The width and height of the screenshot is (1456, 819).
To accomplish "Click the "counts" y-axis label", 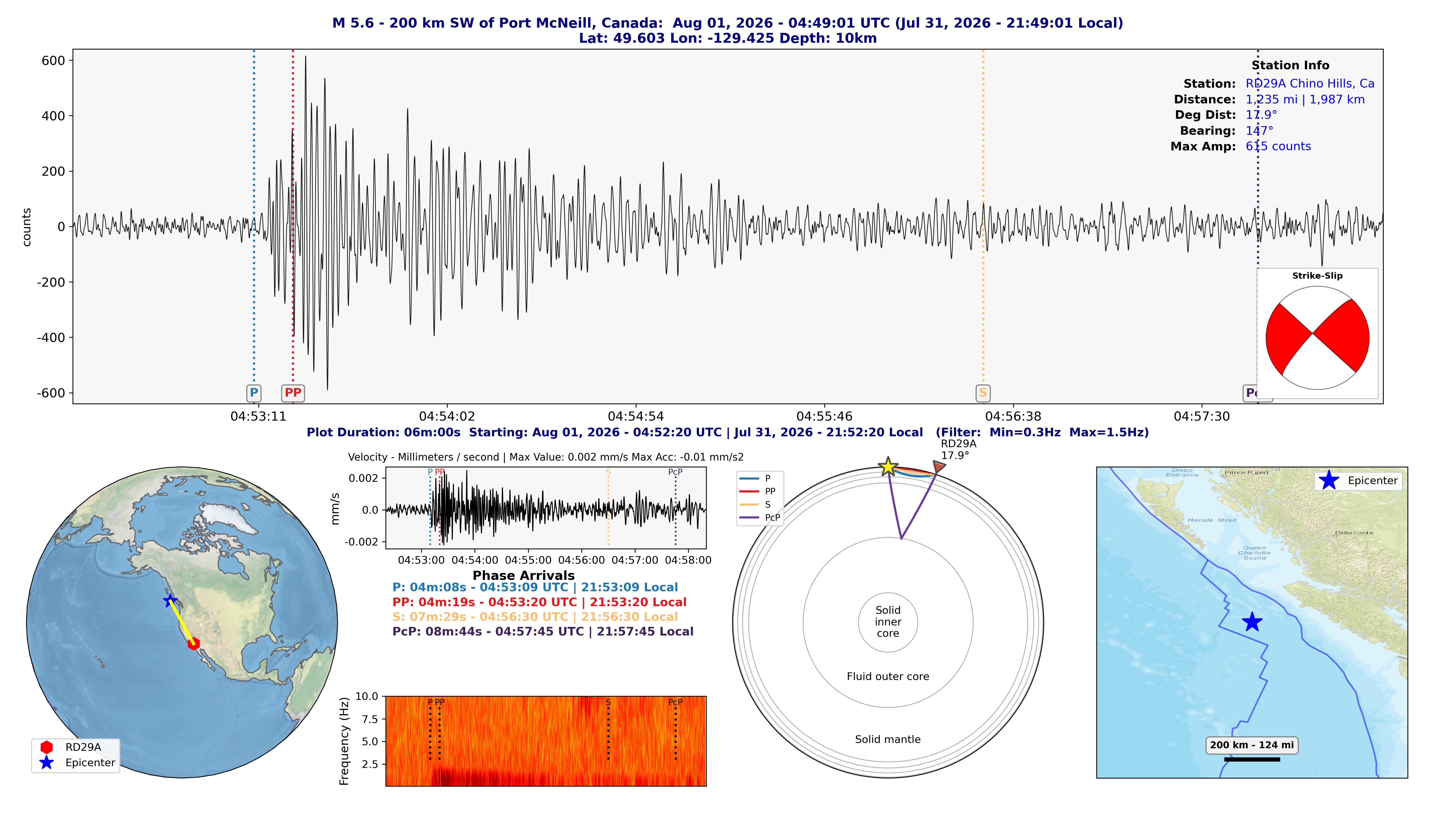I will pos(27,227).
